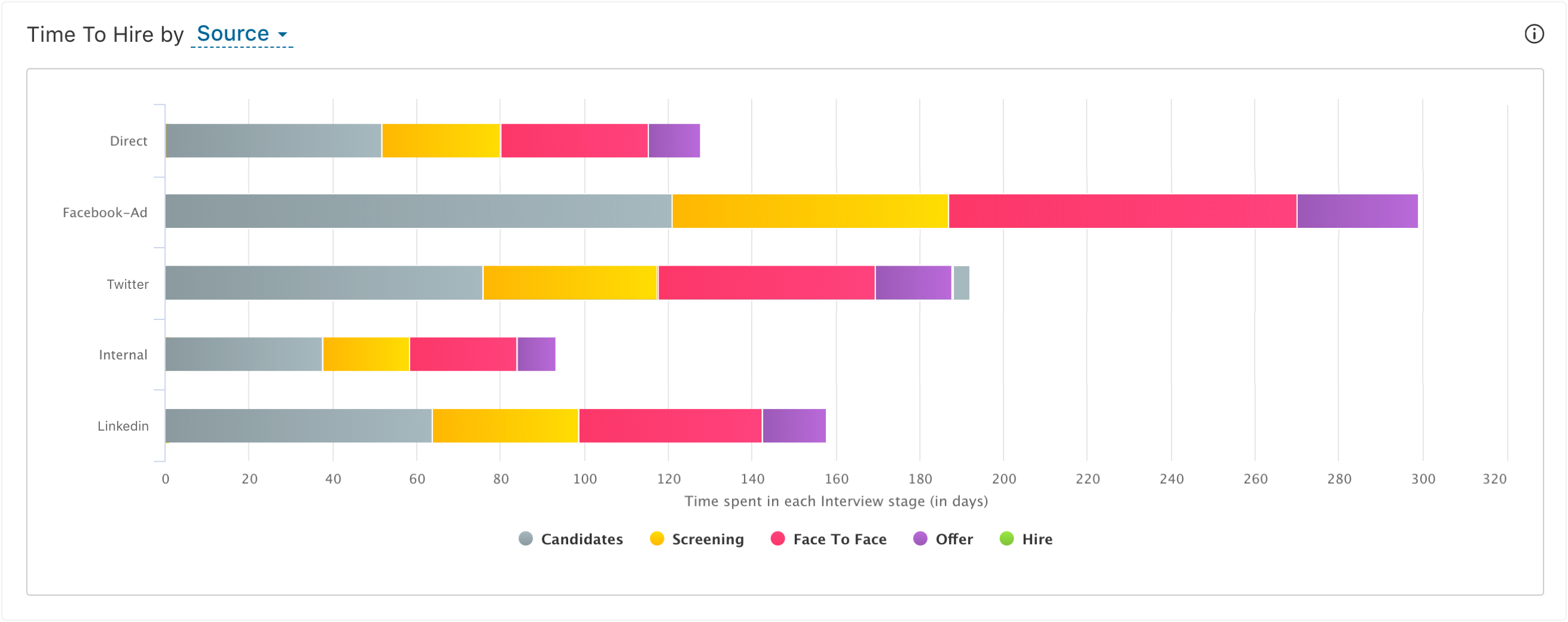Select the Facebook-Ad Face To Face segment
The image size is (1568, 622).
(x=1122, y=211)
